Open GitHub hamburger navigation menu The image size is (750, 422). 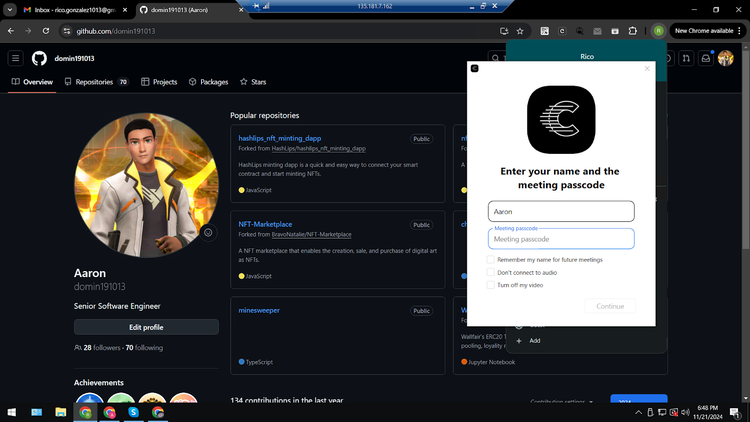pyautogui.click(x=16, y=59)
